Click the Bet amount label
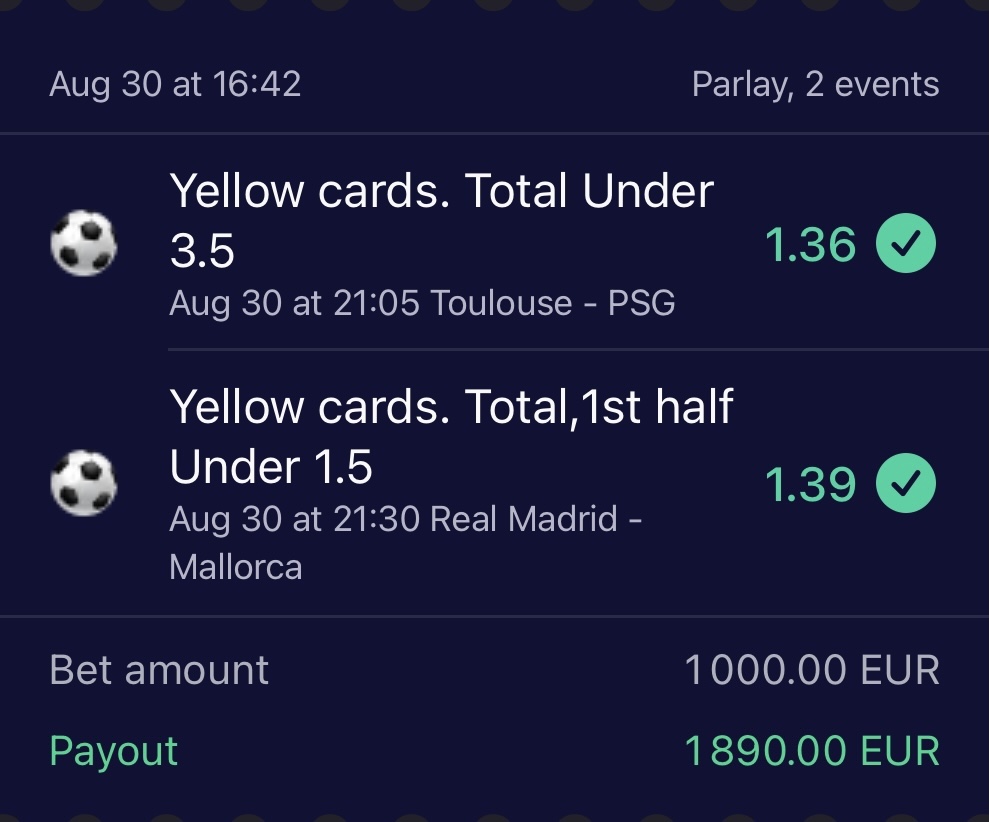Image resolution: width=989 pixels, height=822 pixels. click(159, 670)
